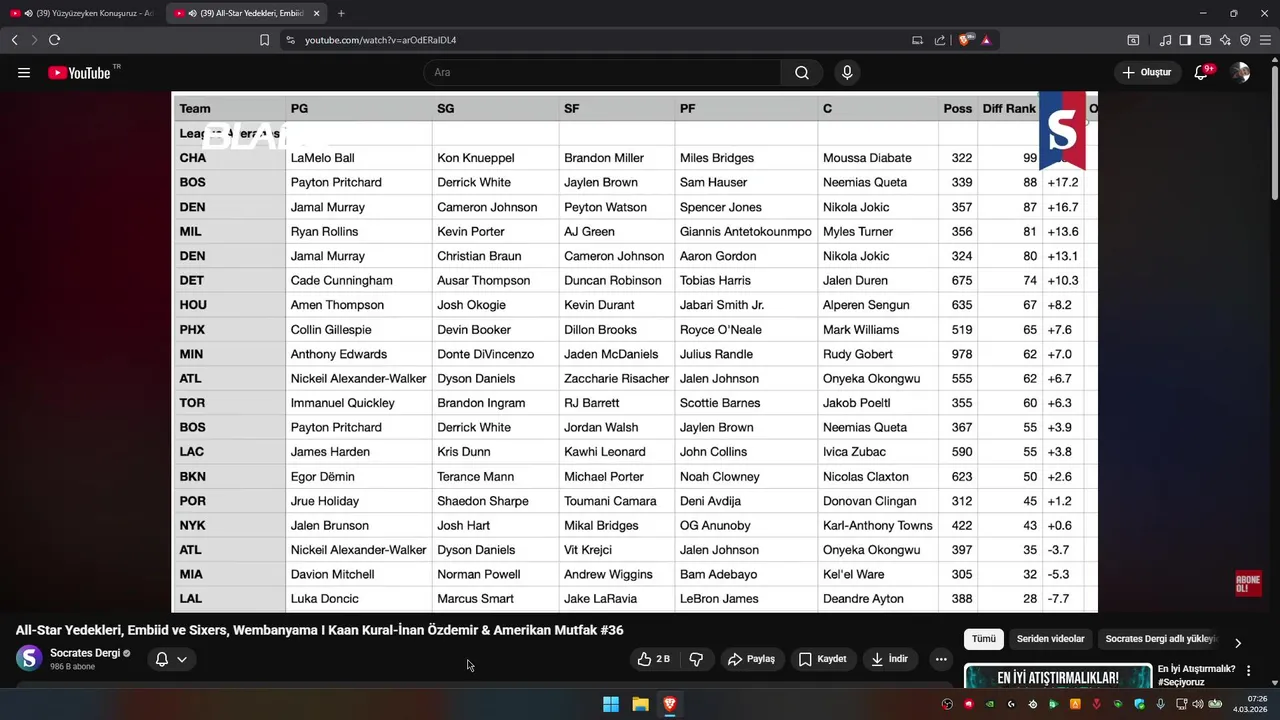Screen dimensions: 1280x720
Task: Click the 'Oluştur' create button
Action: click(x=1147, y=73)
